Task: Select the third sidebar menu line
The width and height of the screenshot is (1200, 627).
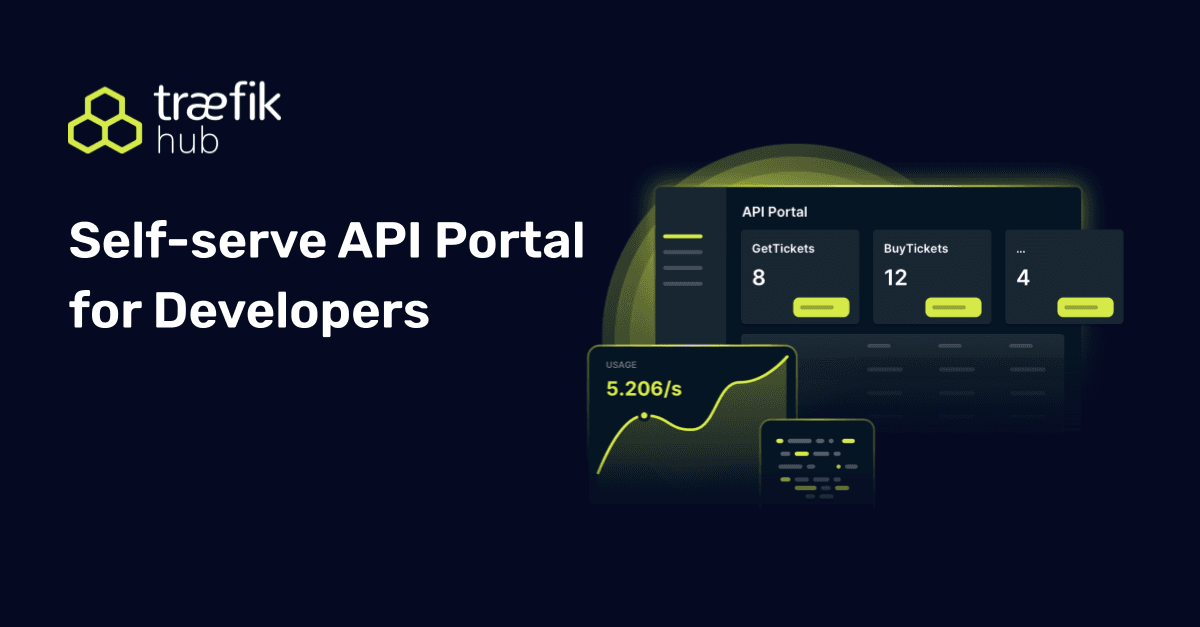Action: tap(682, 268)
